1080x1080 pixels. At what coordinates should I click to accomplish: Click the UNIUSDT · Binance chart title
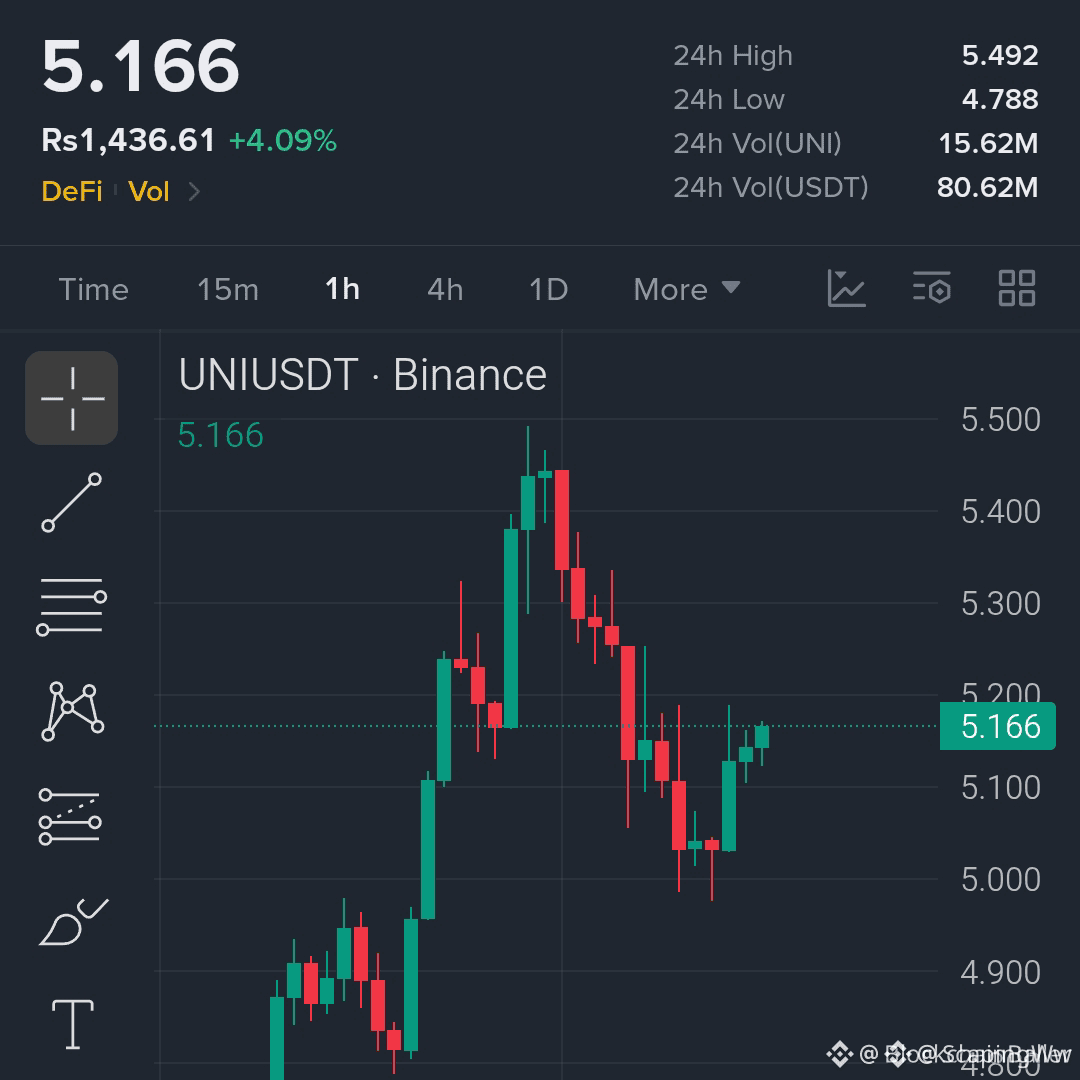[362, 375]
